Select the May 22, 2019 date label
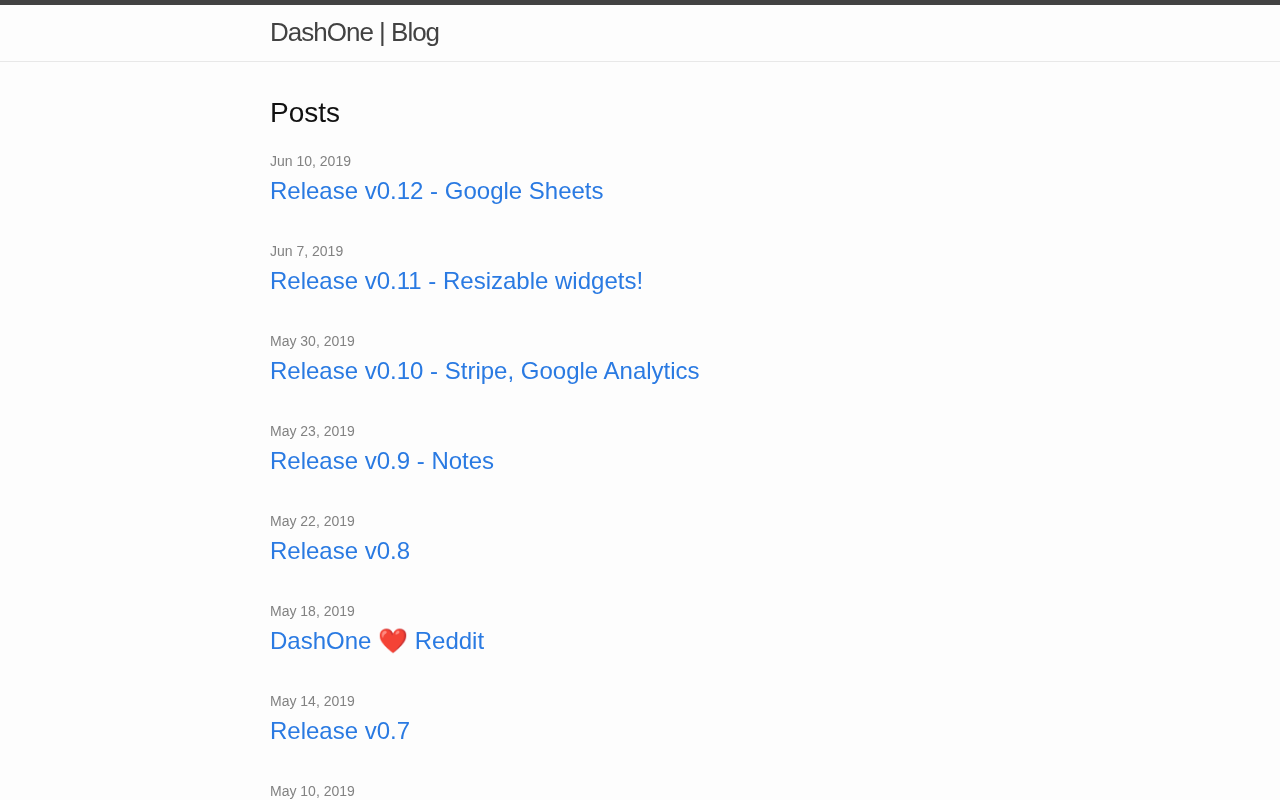 tap(312, 521)
